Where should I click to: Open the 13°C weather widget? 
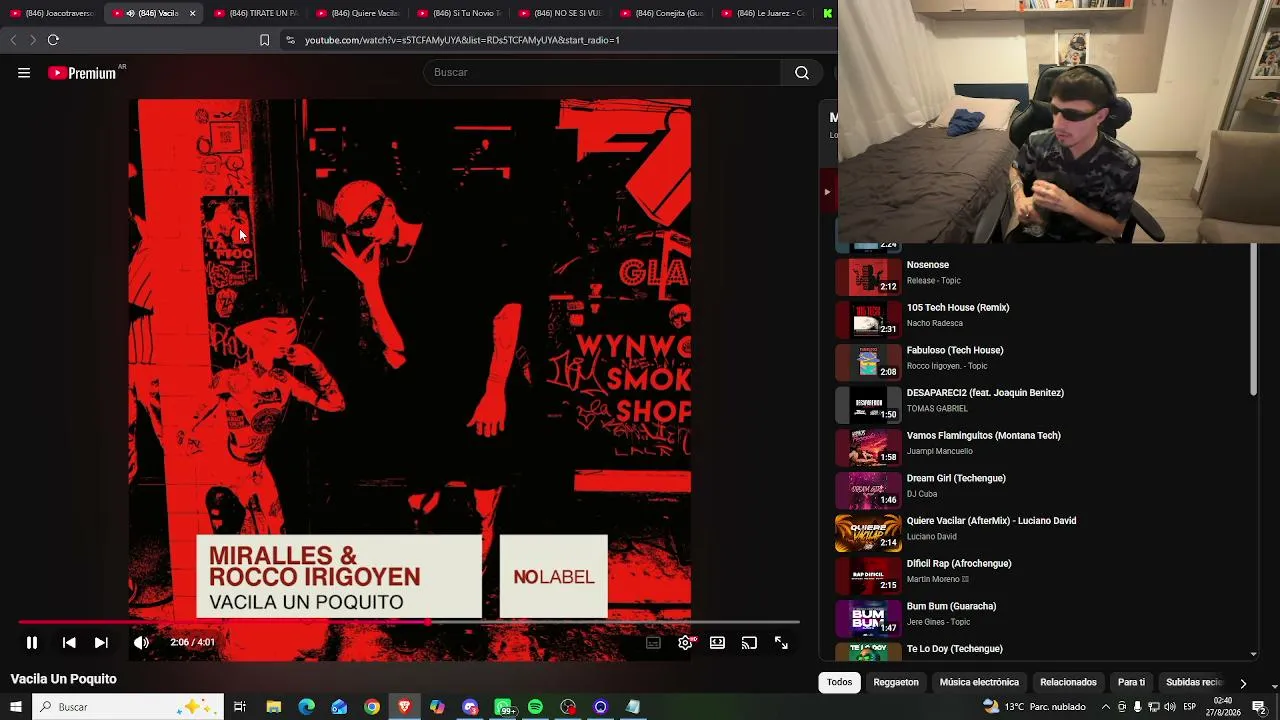1035,707
